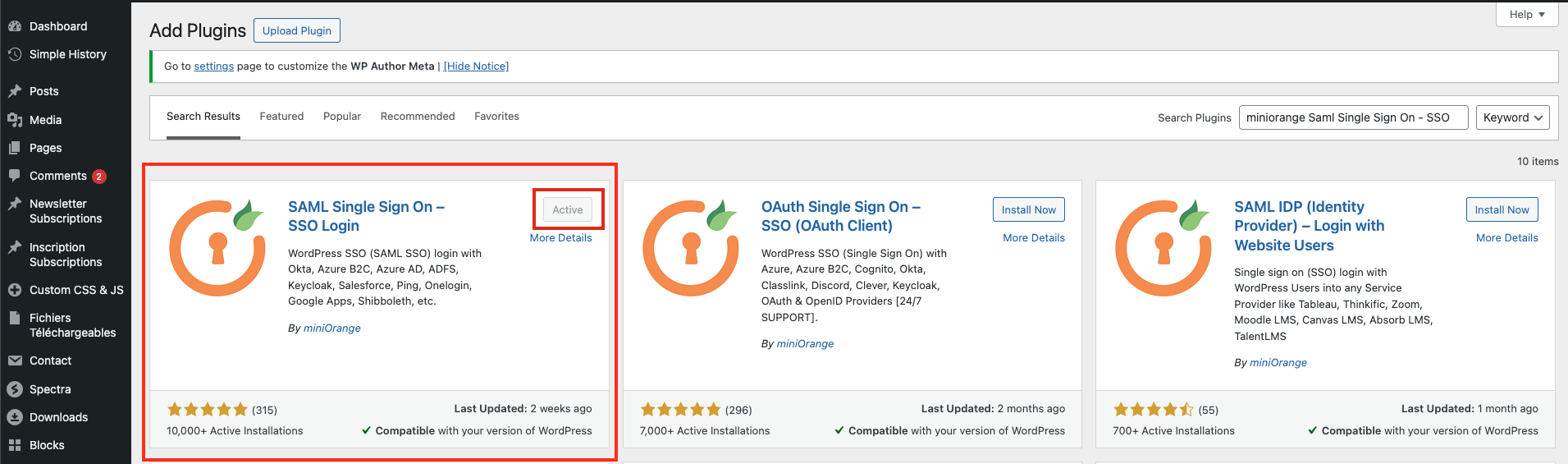This screenshot has width=1568, height=464.
Task: Click the Contact envelope icon
Action: tap(15, 361)
